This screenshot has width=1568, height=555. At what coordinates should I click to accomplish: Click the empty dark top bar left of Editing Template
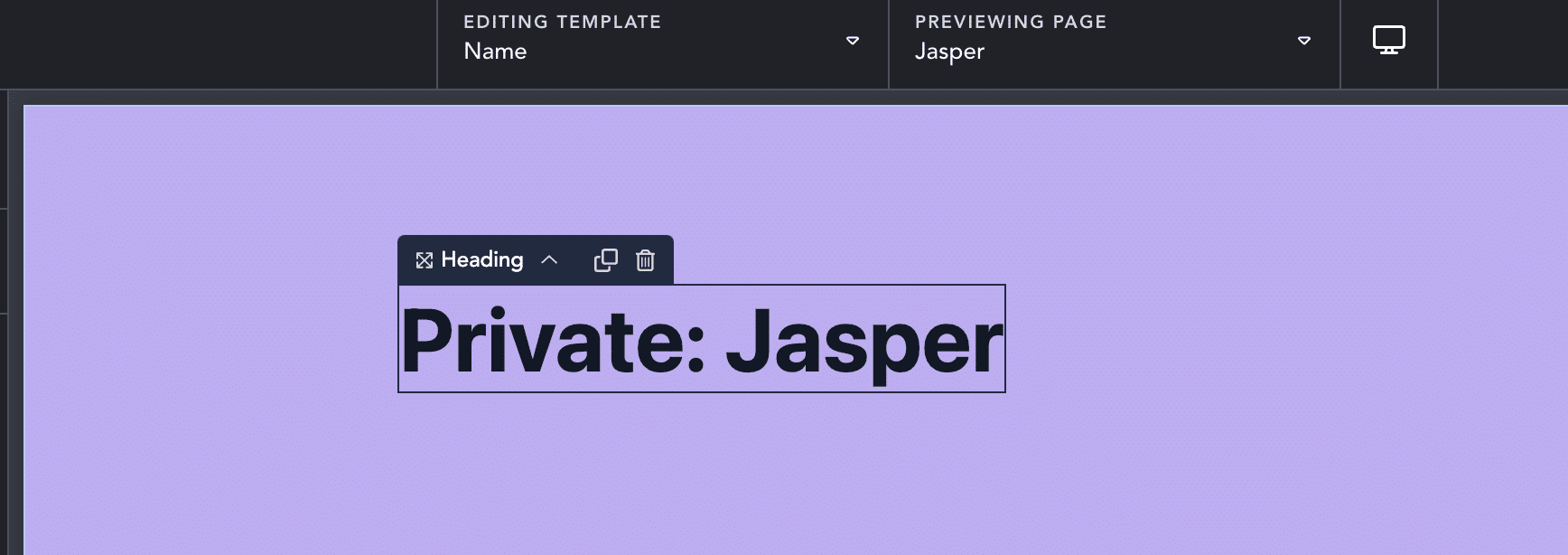(217, 43)
